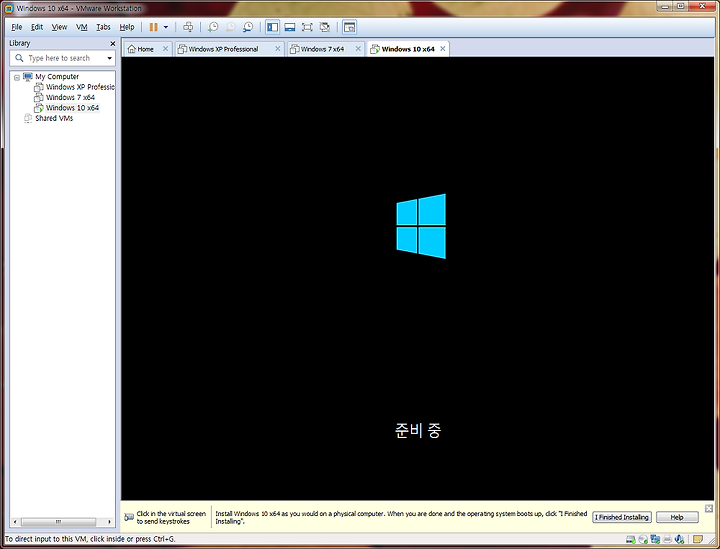Close the Windows 10 x64 tab
The height and width of the screenshot is (549, 720).
tap(443, 48)
